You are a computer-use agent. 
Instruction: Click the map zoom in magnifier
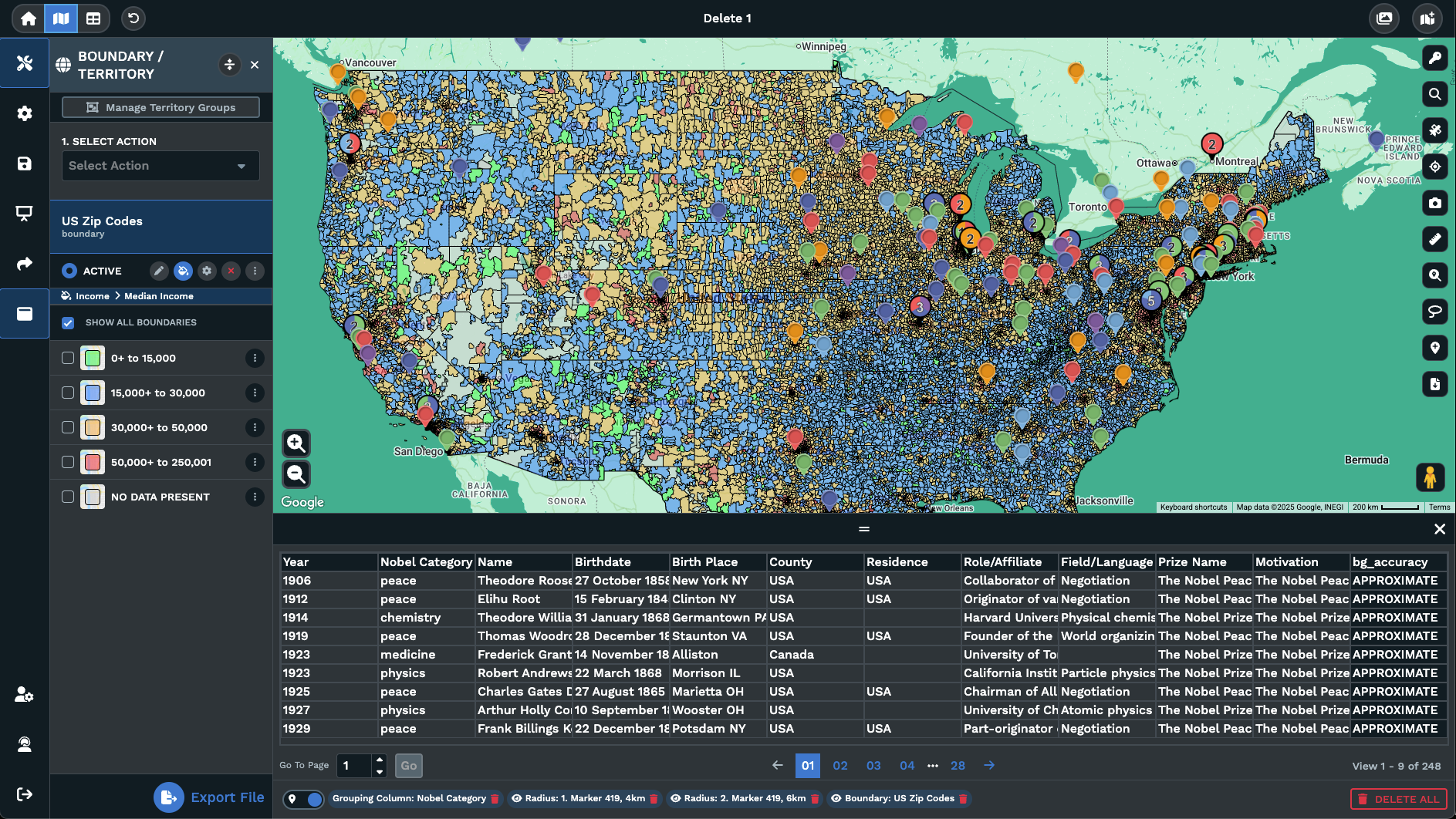[296, 443]
